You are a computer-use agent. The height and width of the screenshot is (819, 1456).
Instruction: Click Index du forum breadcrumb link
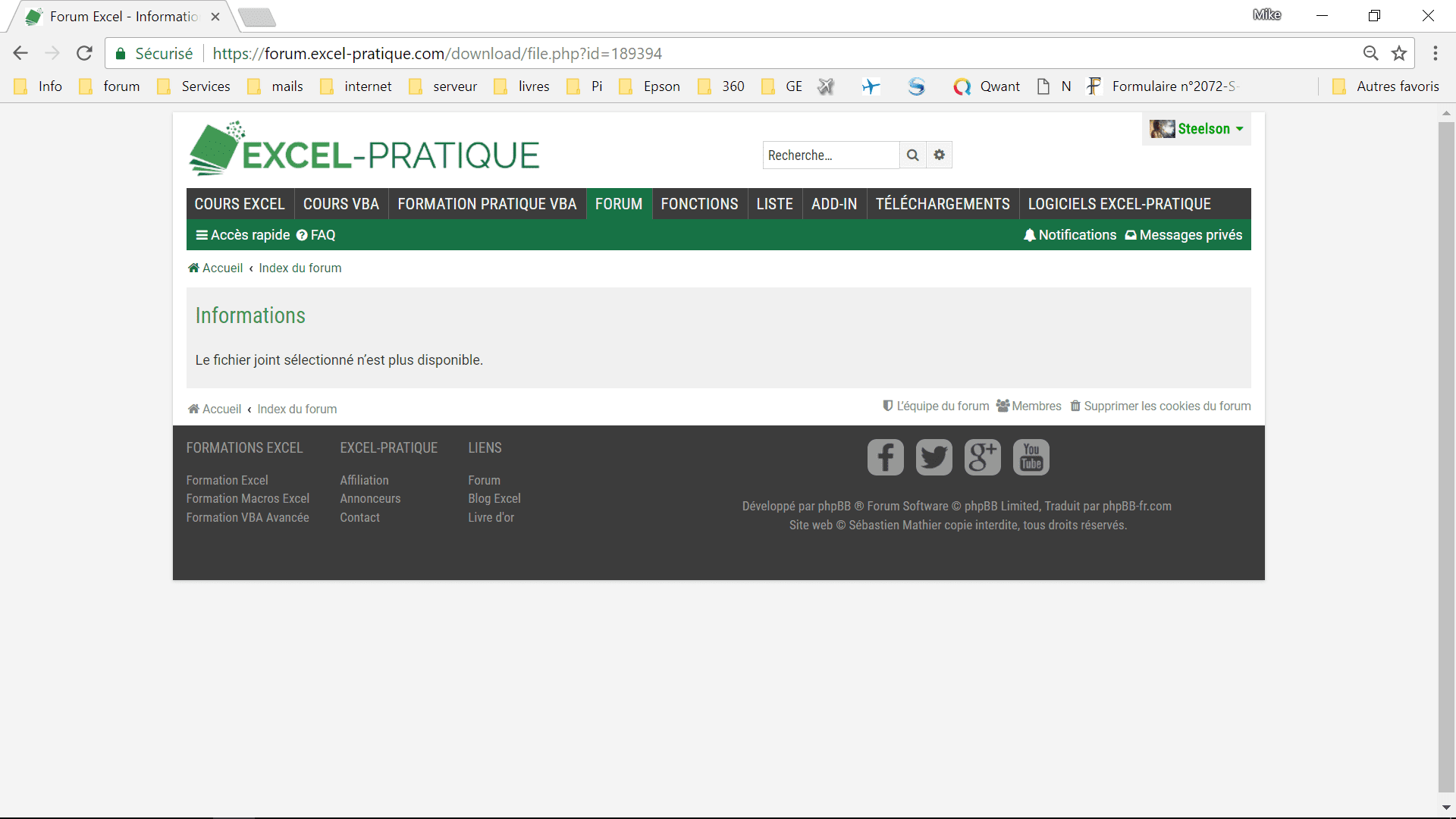[x=300, y=268]
